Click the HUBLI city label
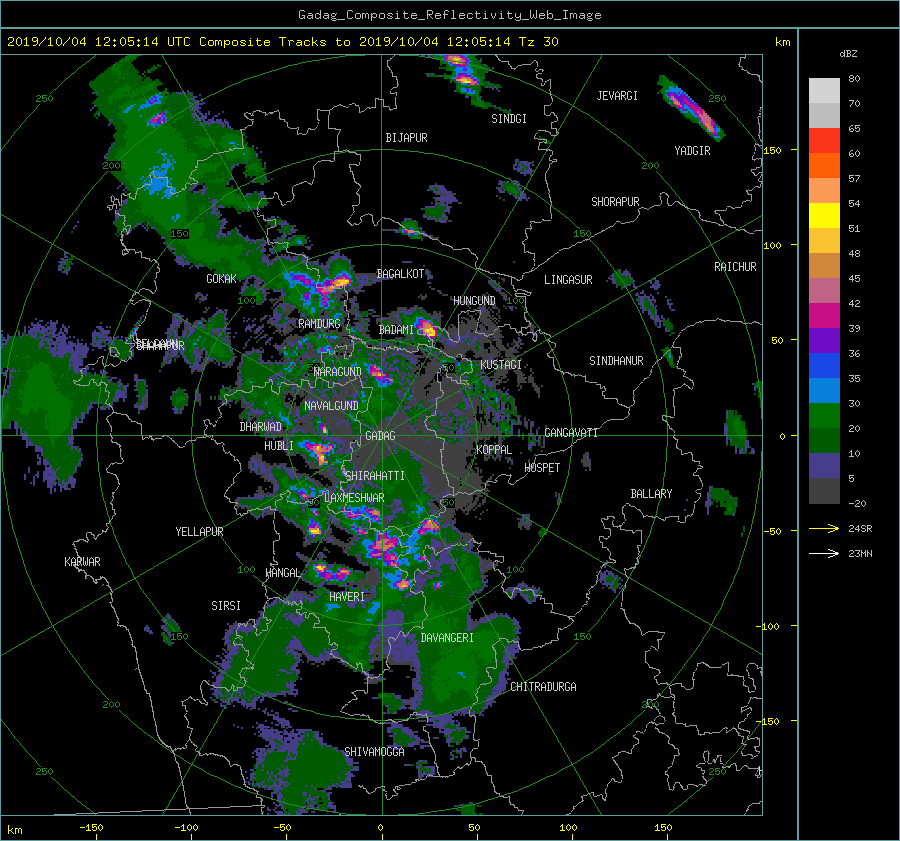The height and width of the screenshot is (841, 900). click(279, 446)
